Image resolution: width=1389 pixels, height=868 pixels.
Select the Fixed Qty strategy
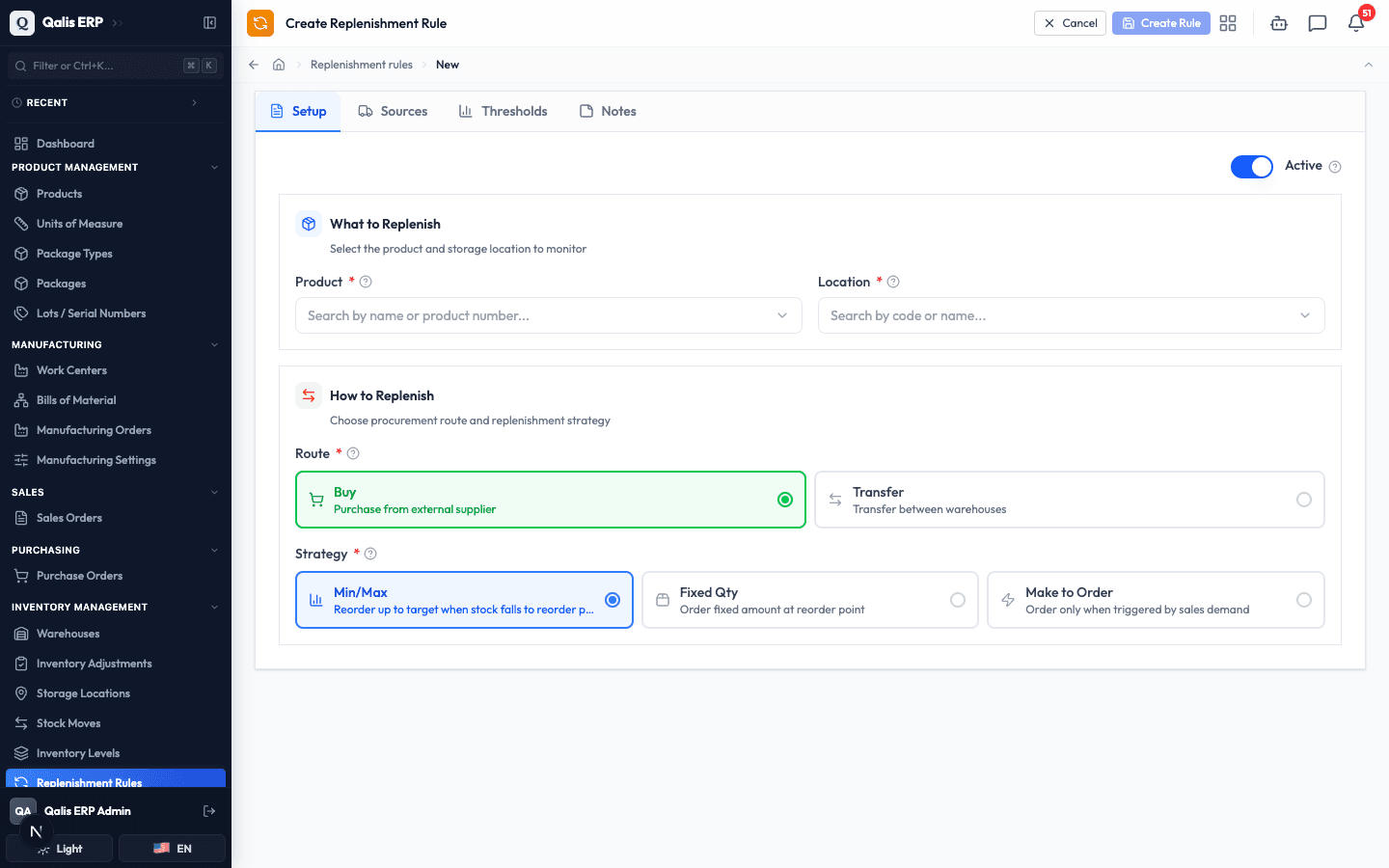click(810, 600)
